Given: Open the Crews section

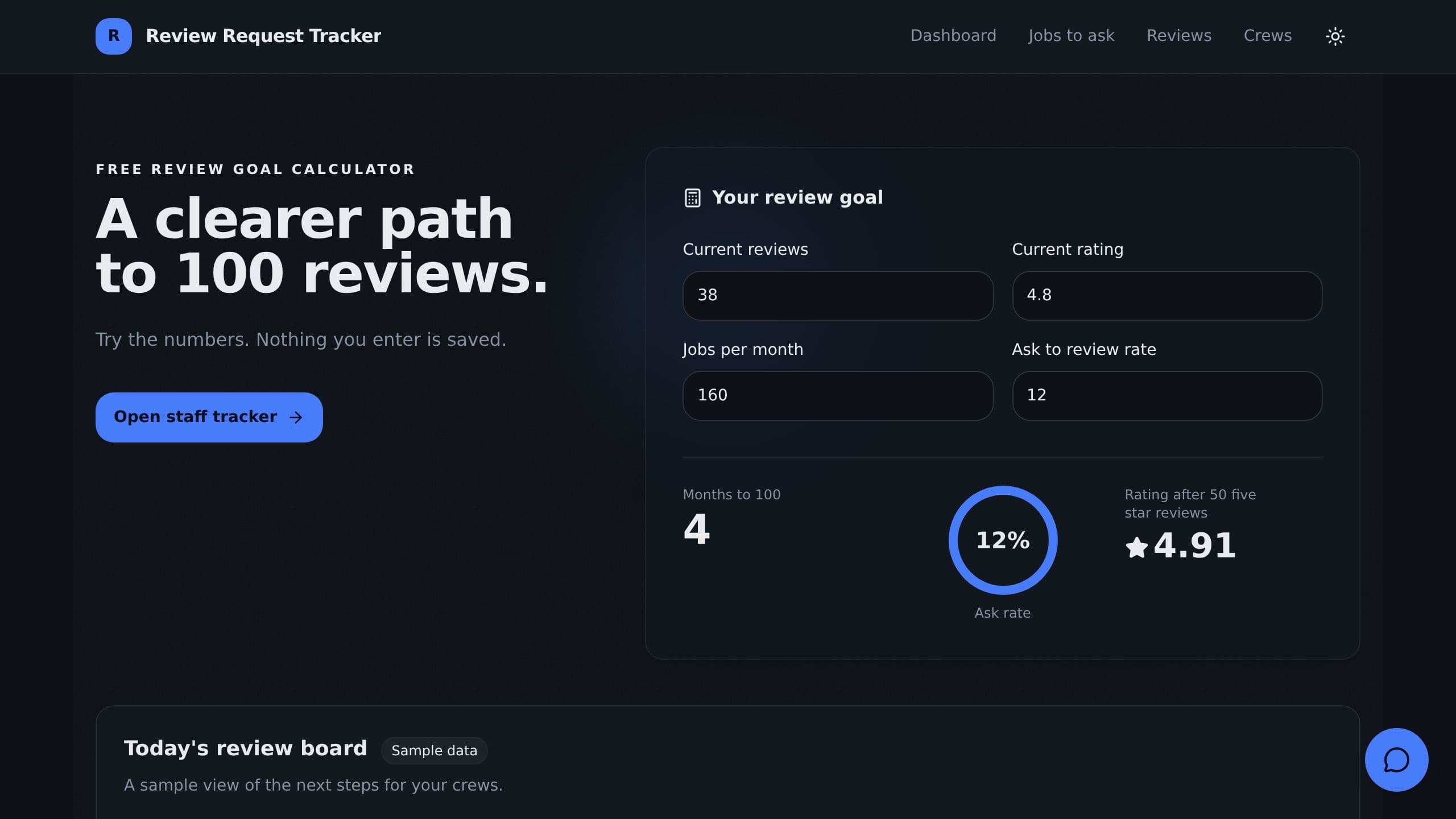Looking at the screenshot, I should 1268,36.
